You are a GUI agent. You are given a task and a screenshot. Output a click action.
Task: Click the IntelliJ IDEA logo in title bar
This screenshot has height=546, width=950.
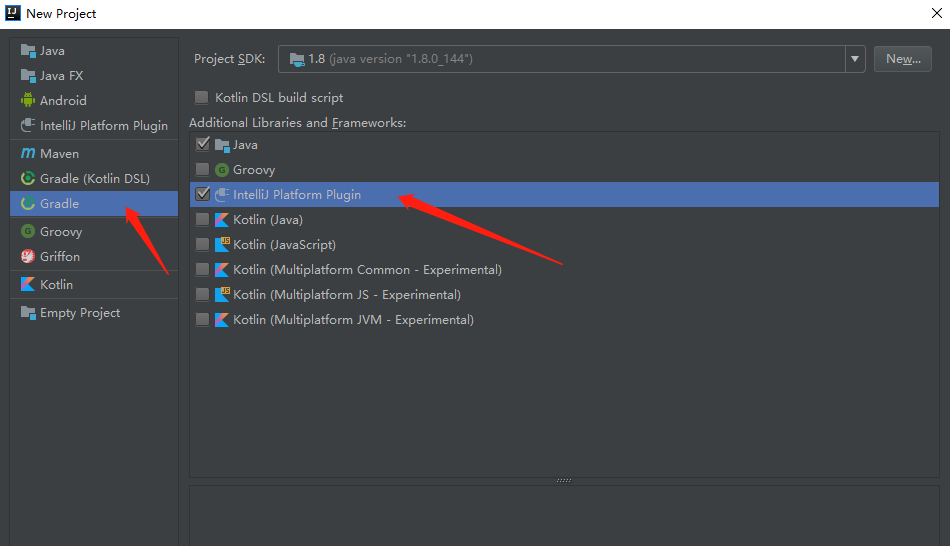pos(13,13)
